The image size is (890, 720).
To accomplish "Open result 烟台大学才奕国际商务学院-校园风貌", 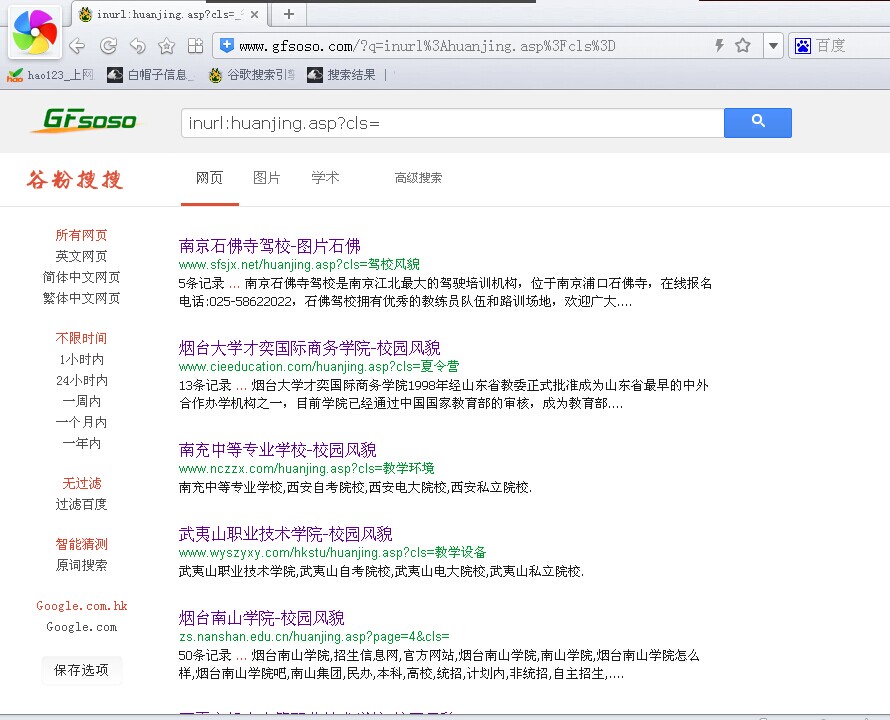I will (309, 348).
